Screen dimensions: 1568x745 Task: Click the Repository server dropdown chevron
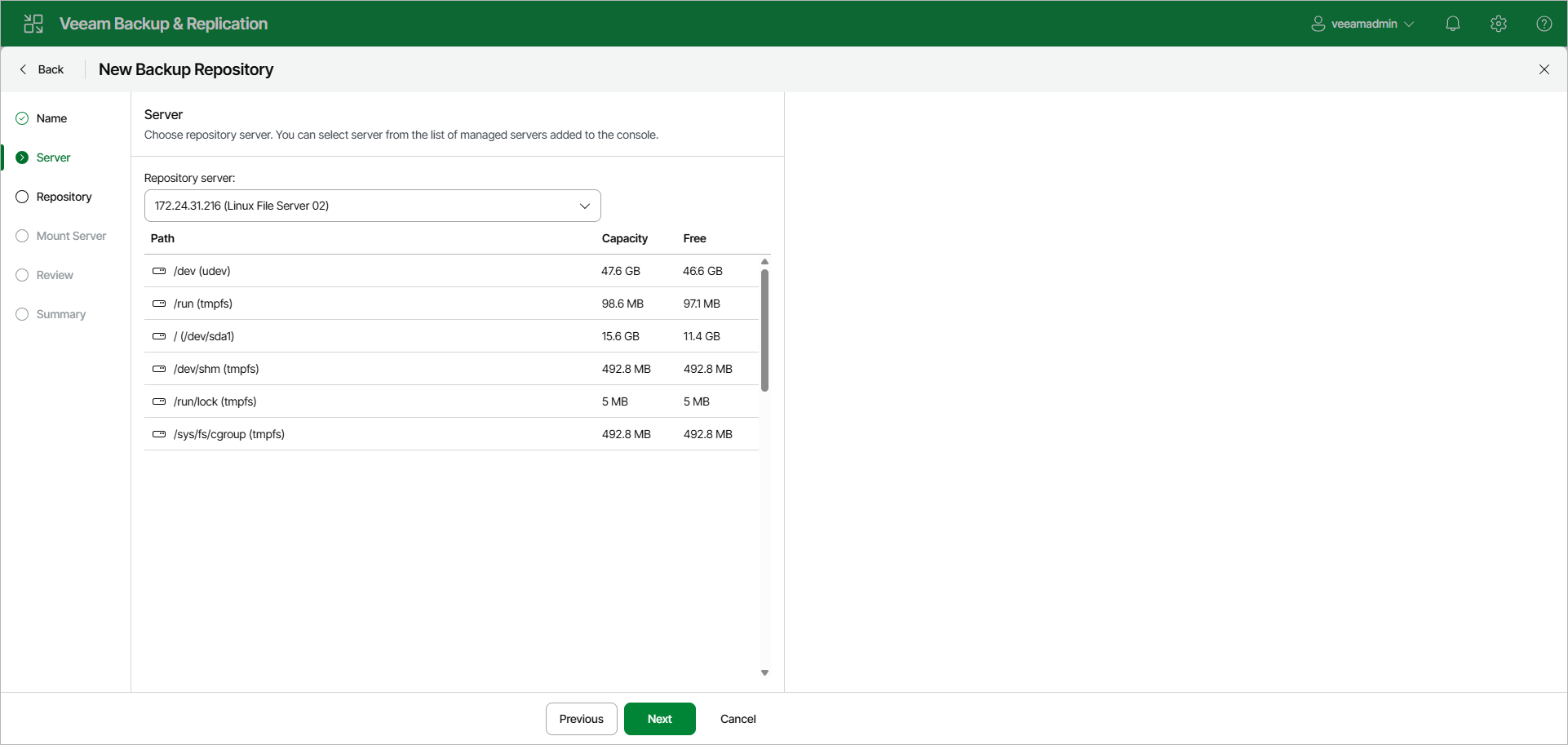[x=585, y=206]
